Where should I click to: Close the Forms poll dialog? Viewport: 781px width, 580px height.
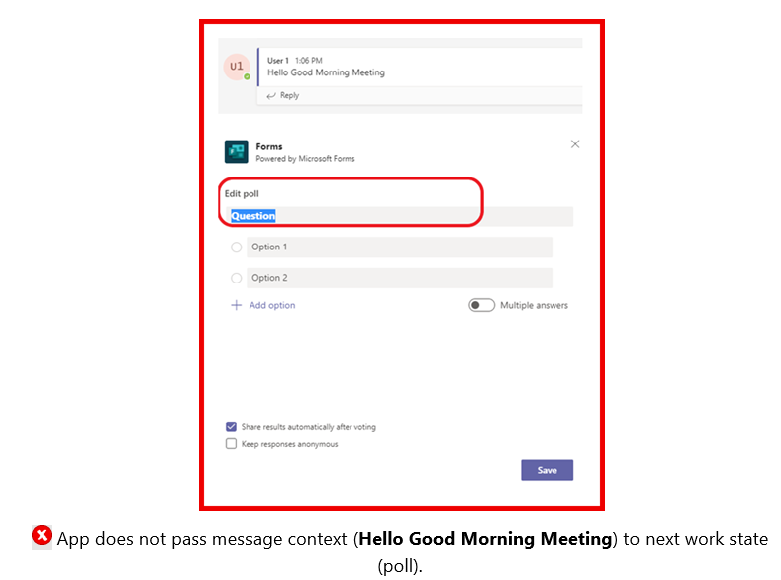click(575, 144)
